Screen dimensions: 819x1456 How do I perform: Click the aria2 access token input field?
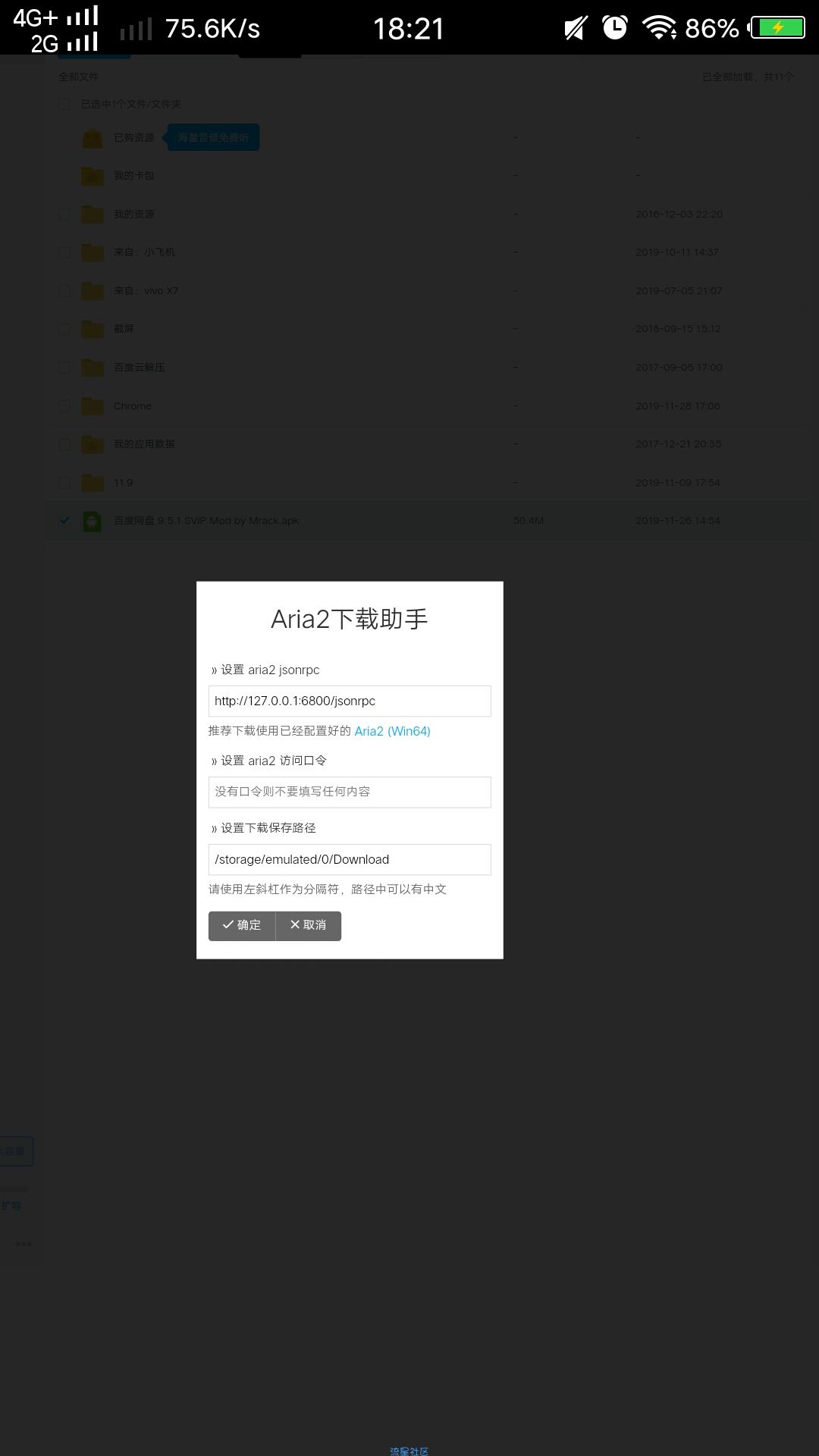[x=350, y=792]
